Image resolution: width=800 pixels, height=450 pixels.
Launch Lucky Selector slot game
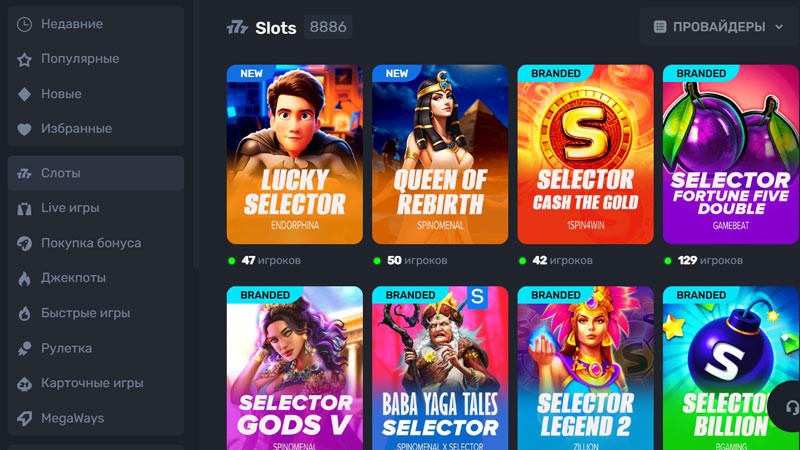pos(295,155)
